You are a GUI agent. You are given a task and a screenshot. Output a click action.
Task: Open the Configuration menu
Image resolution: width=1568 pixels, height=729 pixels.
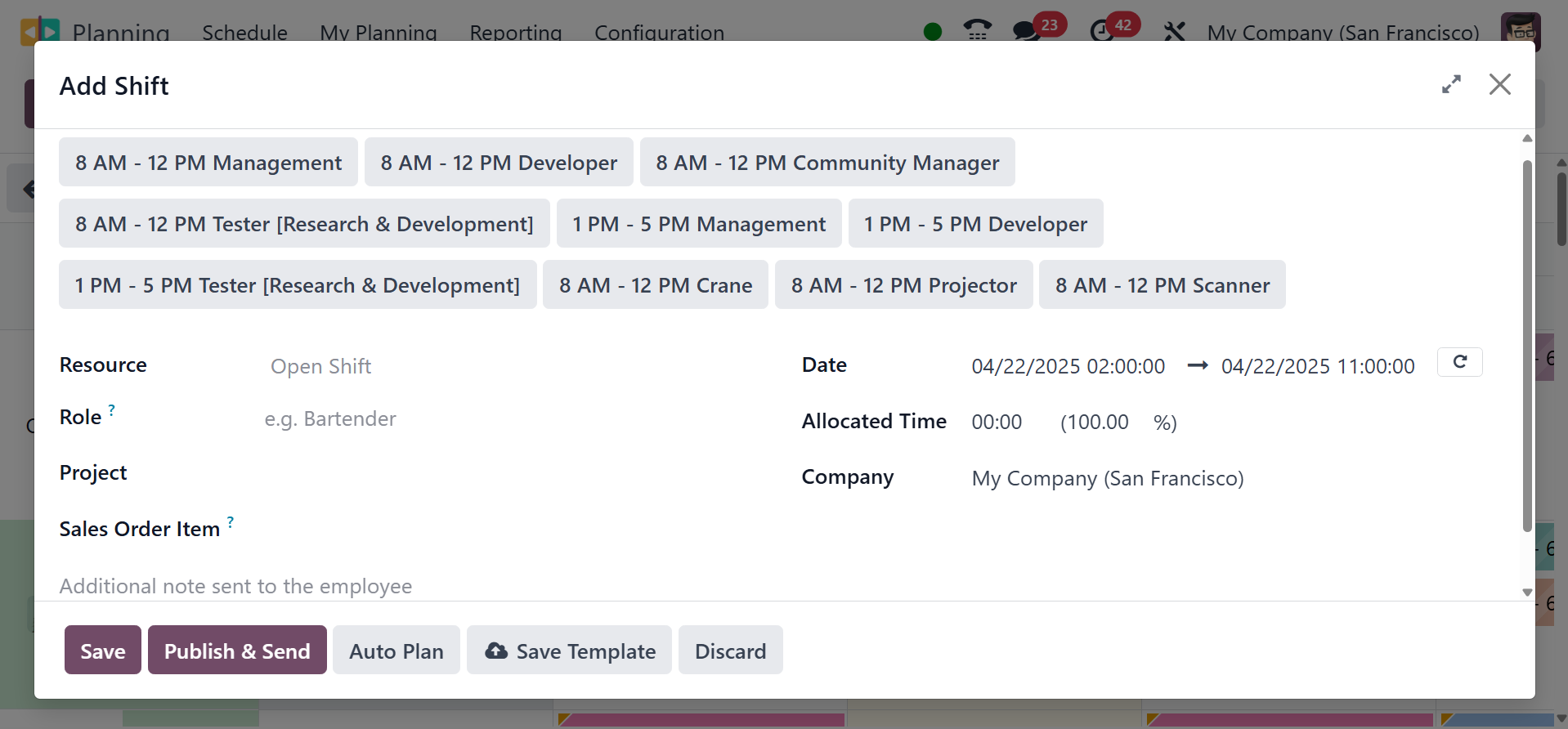click(659, 33)
